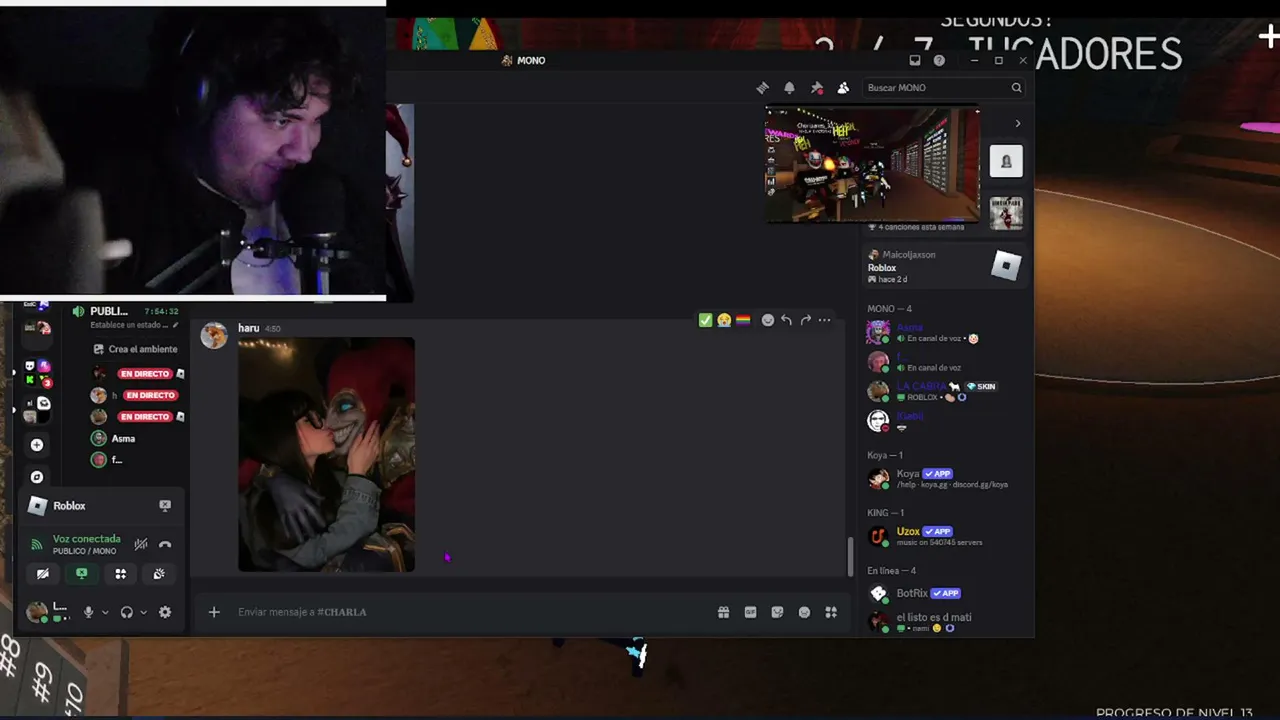Click the magnifier icon in search box
The image size is (1280, 720).
point(1016,88)
